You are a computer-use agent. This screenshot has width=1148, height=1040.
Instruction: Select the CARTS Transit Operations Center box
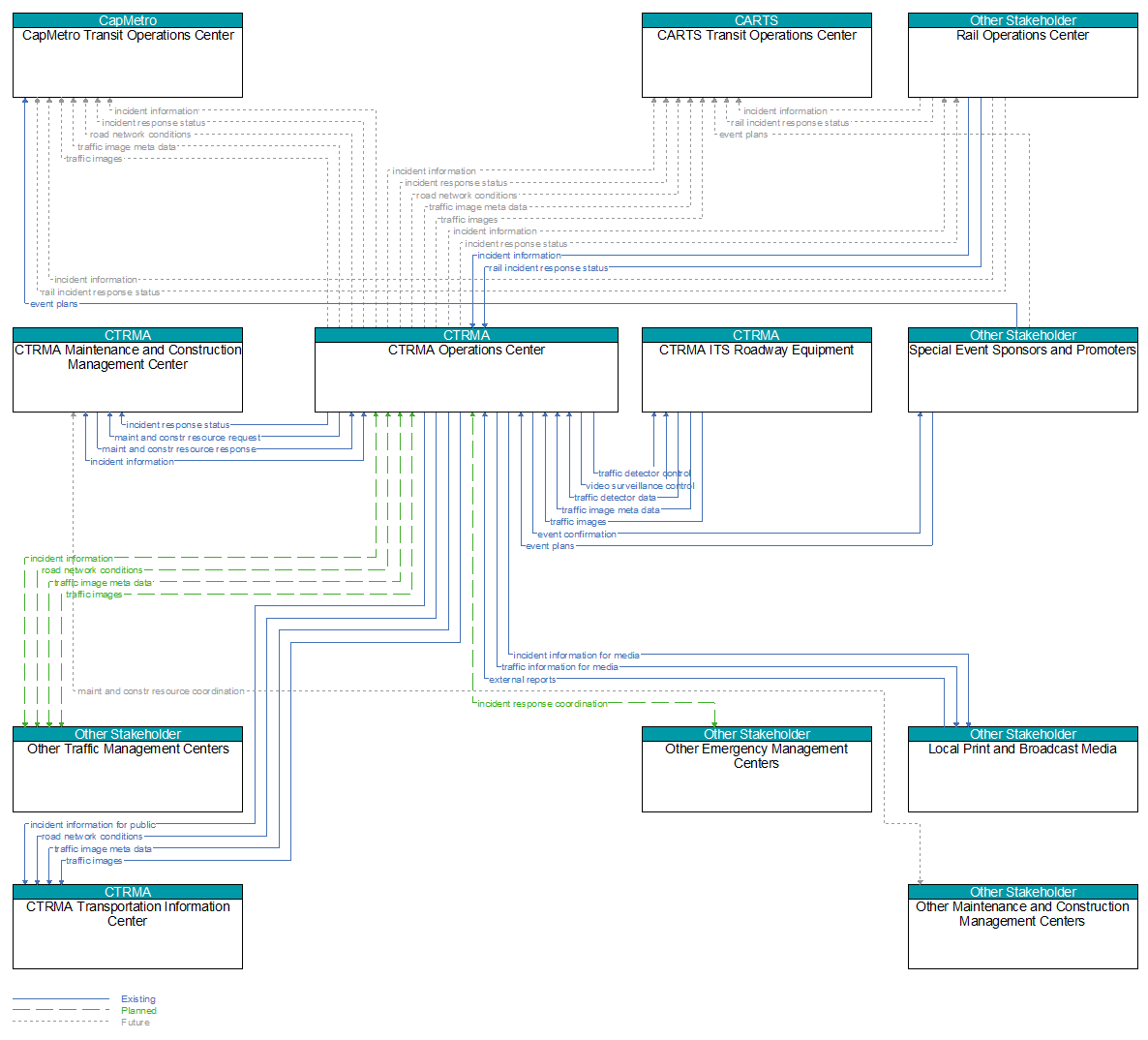tap(756, 55)
